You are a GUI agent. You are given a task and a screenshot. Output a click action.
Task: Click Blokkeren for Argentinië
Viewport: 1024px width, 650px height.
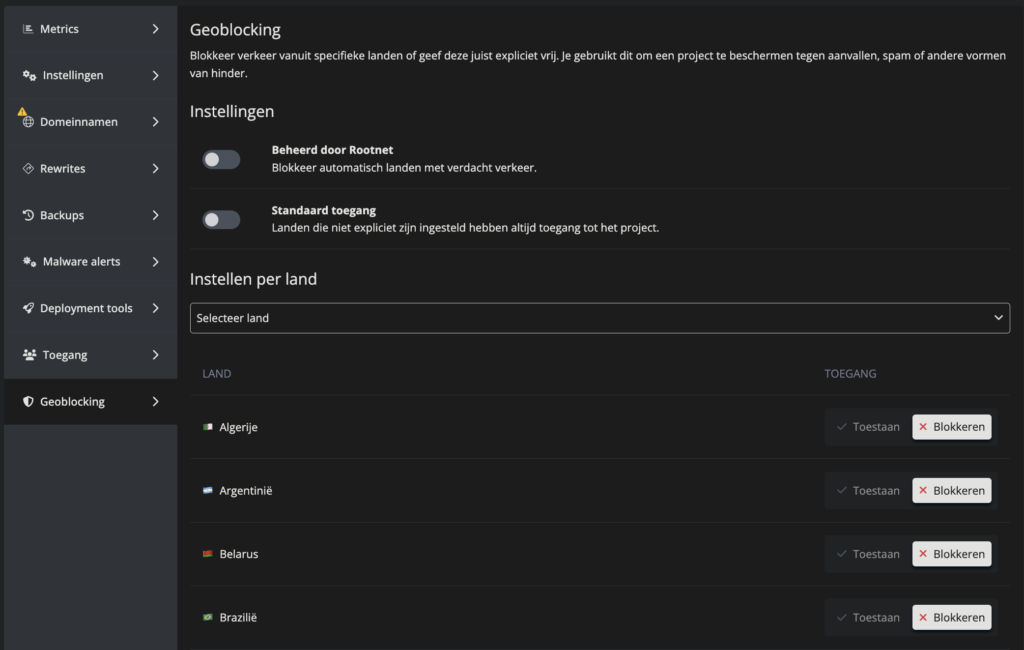tap(952, 491)
